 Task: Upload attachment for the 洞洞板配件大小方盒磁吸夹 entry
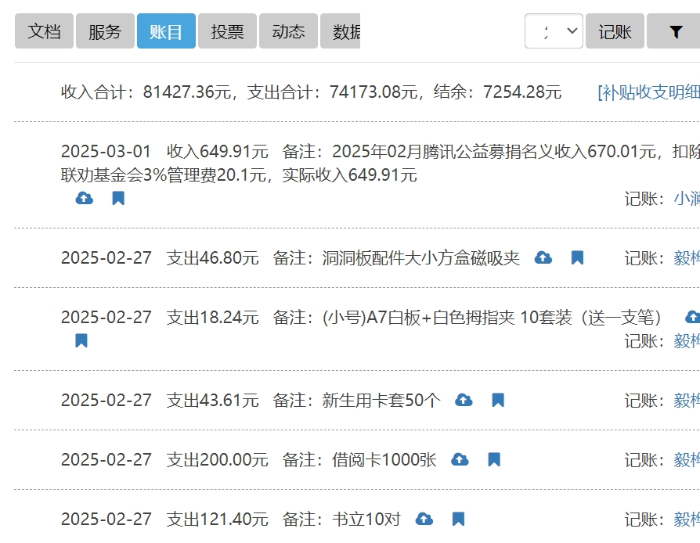point(543,257)
